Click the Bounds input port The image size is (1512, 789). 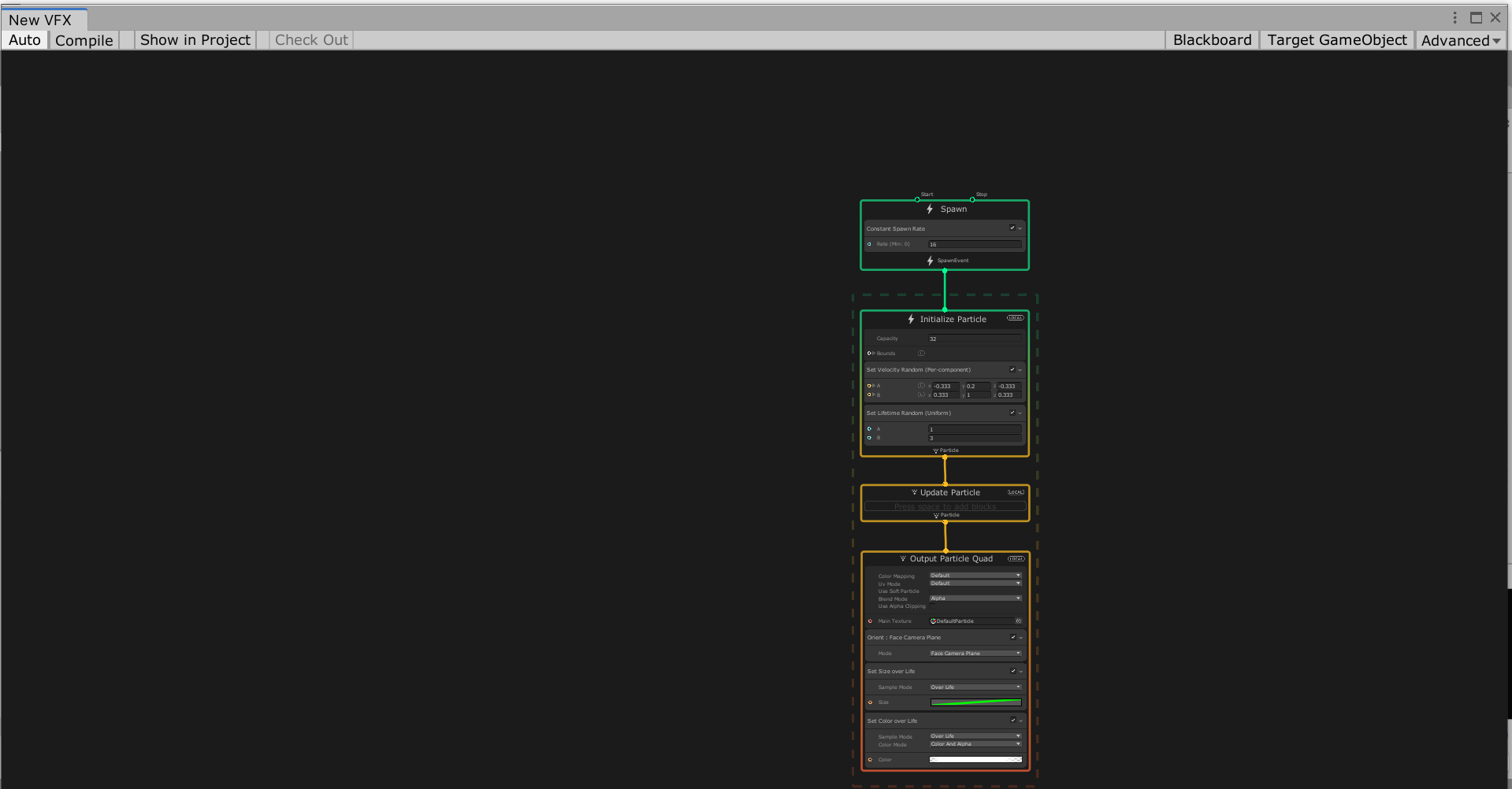(x=869, y=354)
